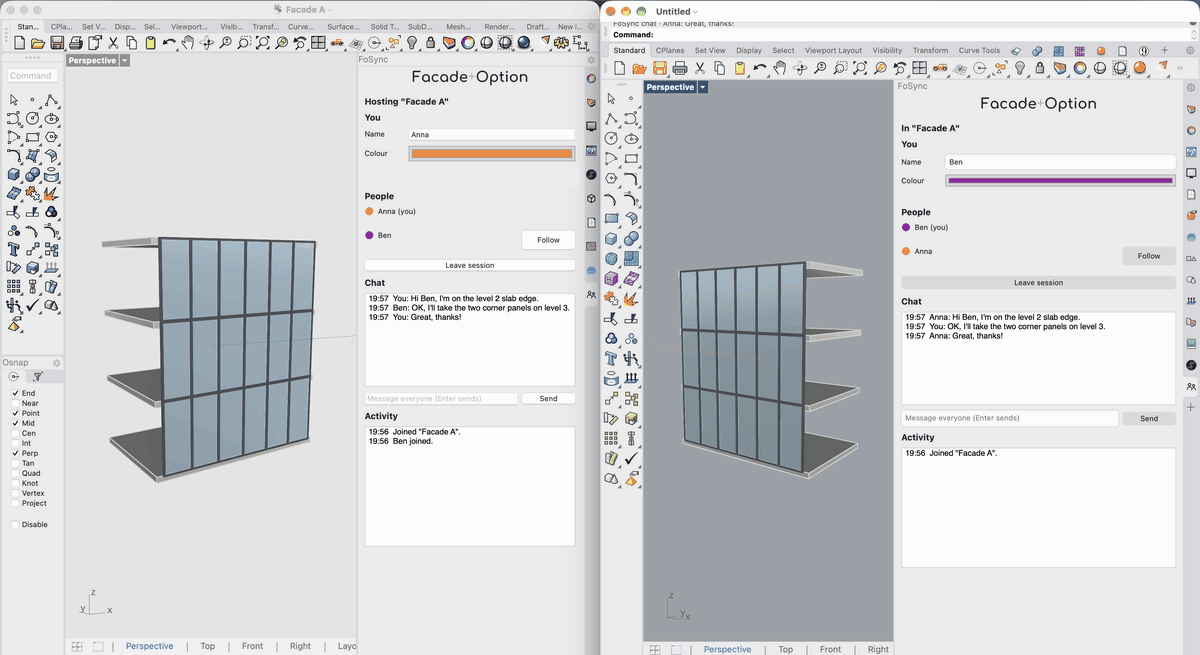Viewport: 1200px width, 655px height.
Task: Toggle the End osnap checkbox
Action: coord(15,393)
